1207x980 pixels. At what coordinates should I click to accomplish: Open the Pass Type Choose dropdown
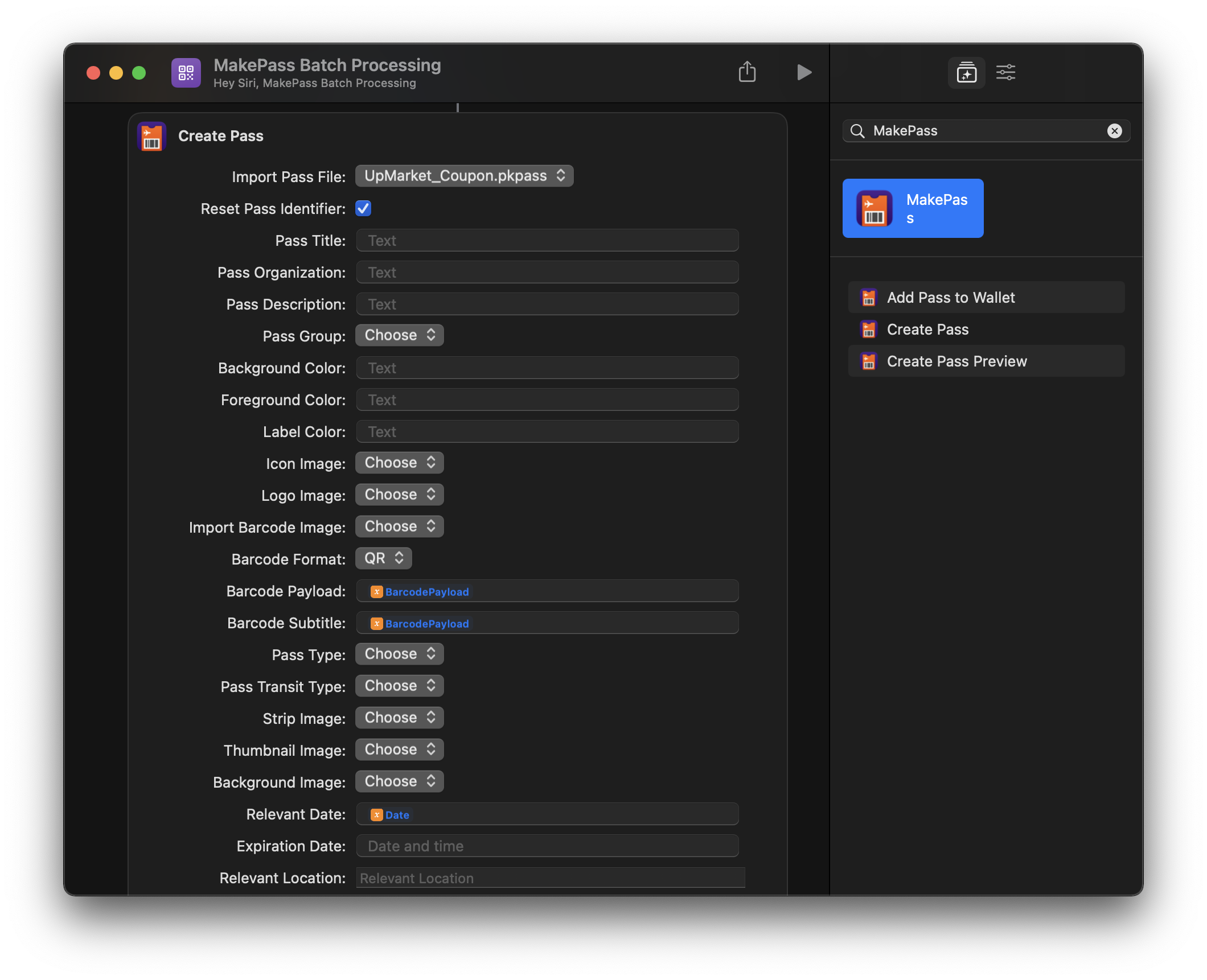399,654
